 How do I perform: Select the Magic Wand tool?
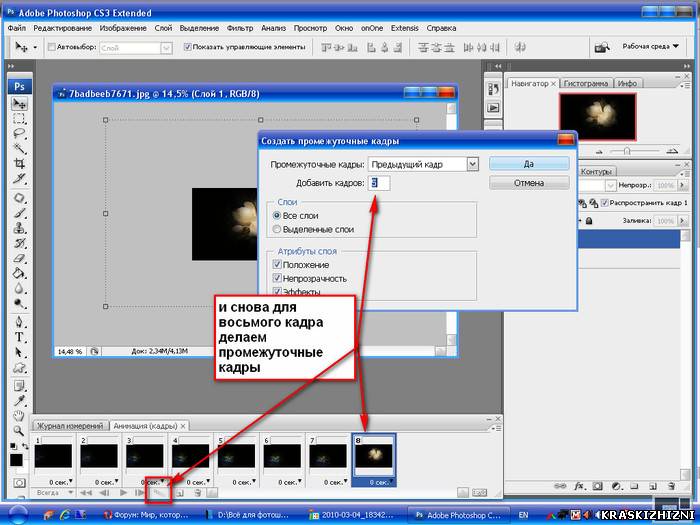(x=19, y=148)
